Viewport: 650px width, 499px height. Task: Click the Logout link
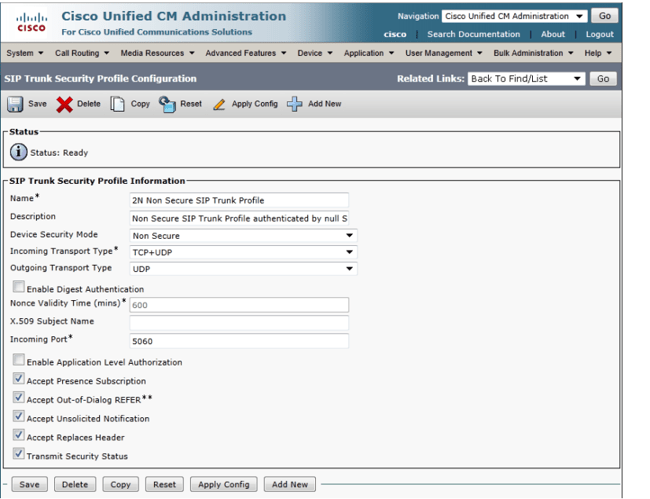[x=599, y=34]
